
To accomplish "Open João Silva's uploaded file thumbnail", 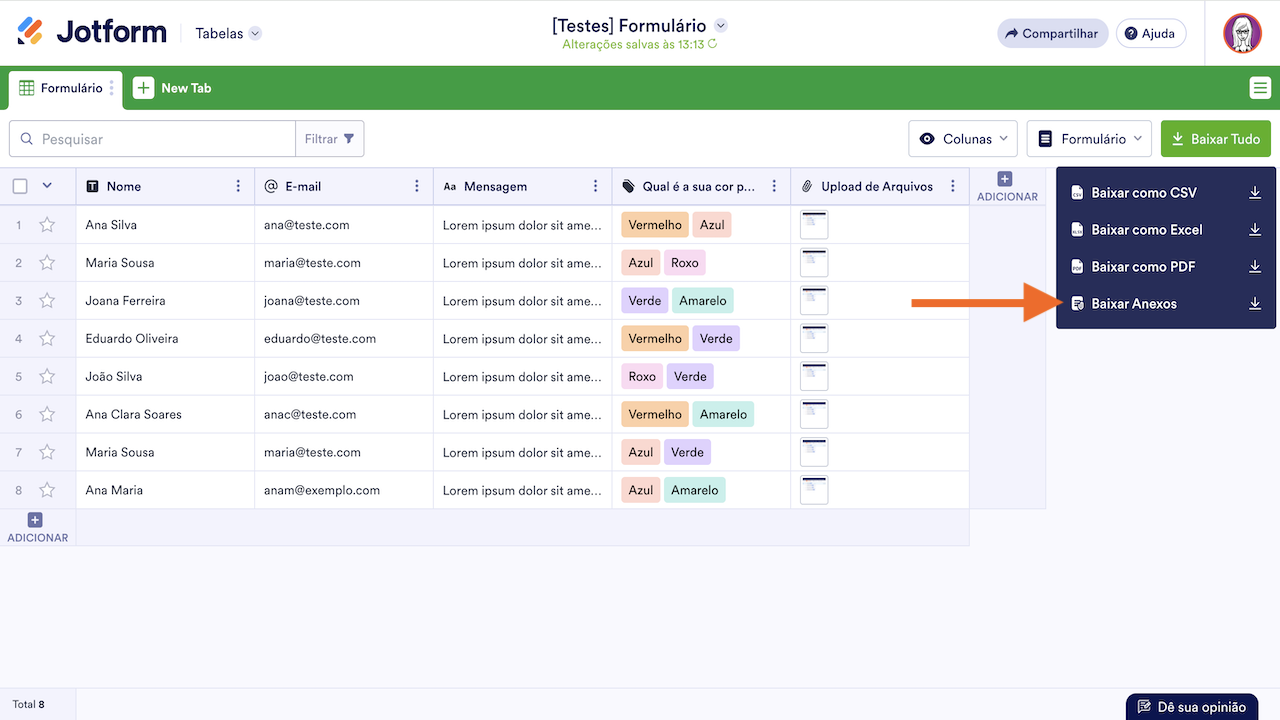I will pyautogui.click(x=814, y=377).
